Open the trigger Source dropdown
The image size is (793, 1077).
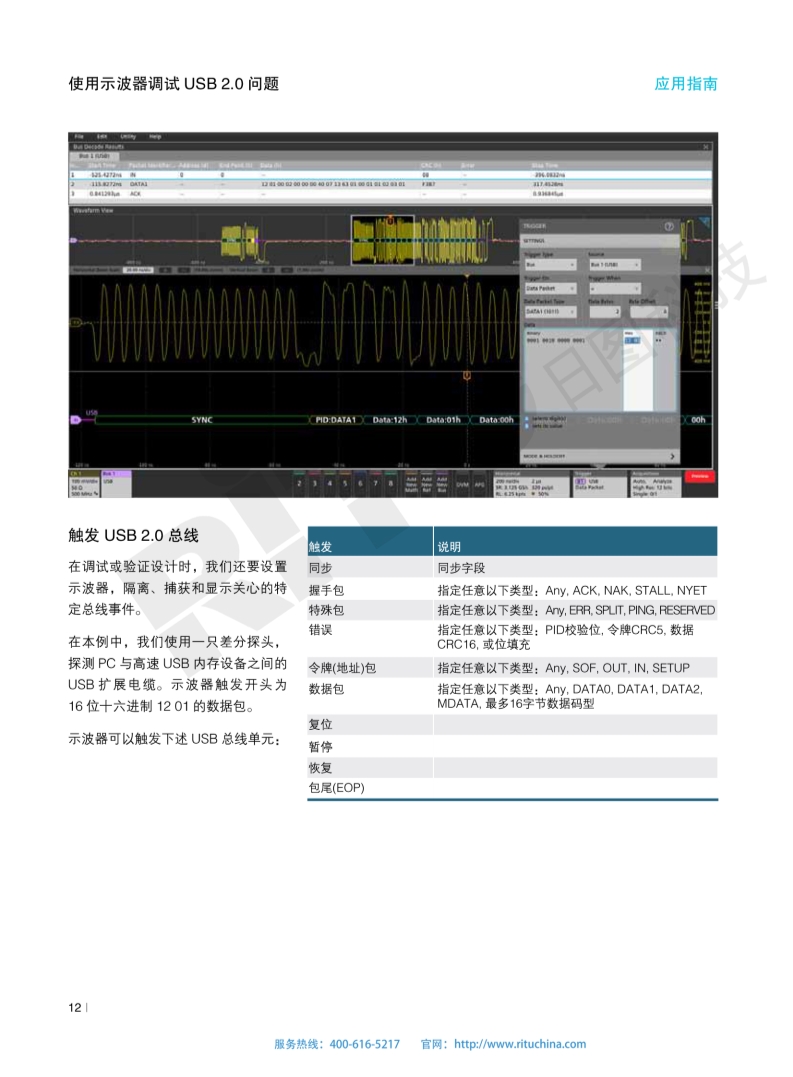click(x=614, y=264)
